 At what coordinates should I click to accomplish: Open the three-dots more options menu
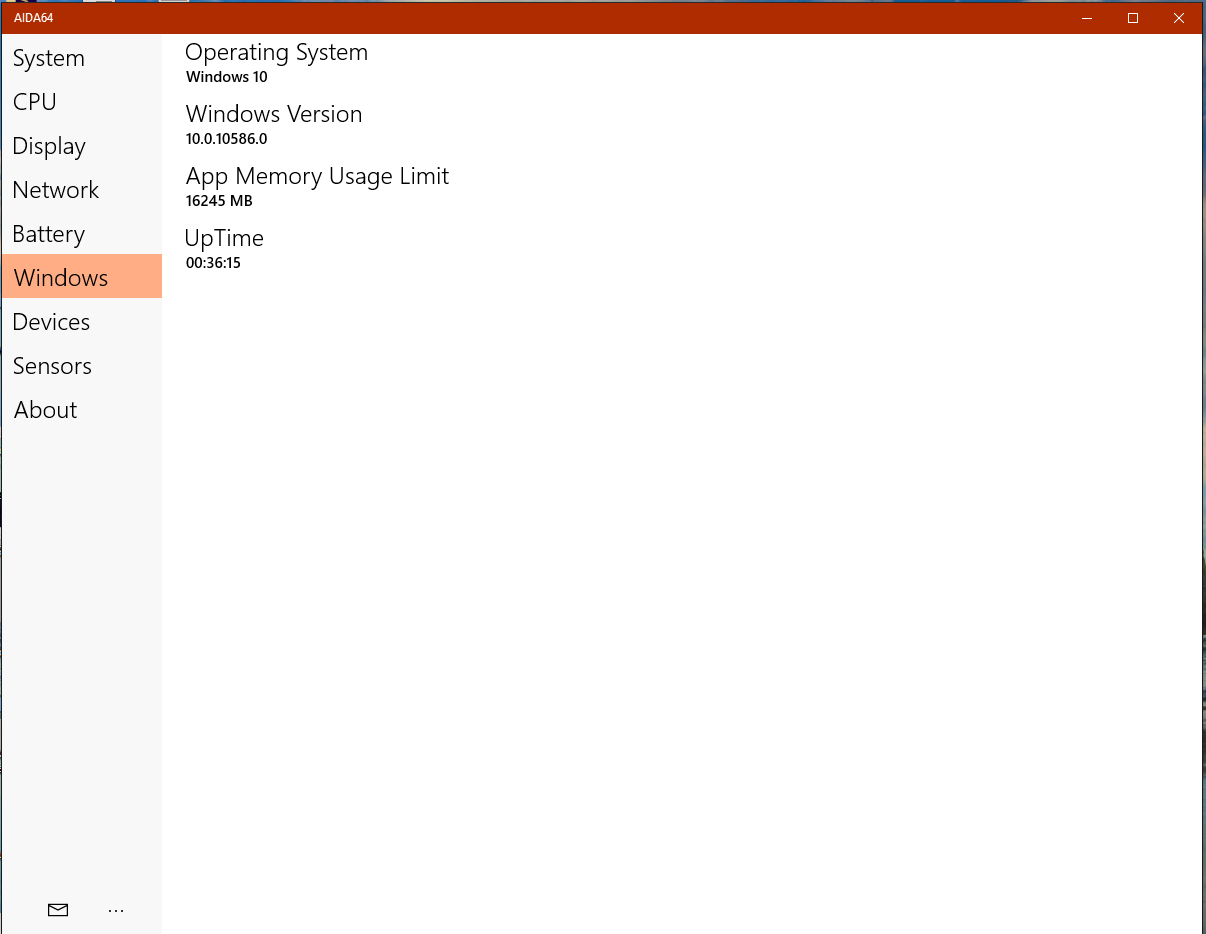116,910
